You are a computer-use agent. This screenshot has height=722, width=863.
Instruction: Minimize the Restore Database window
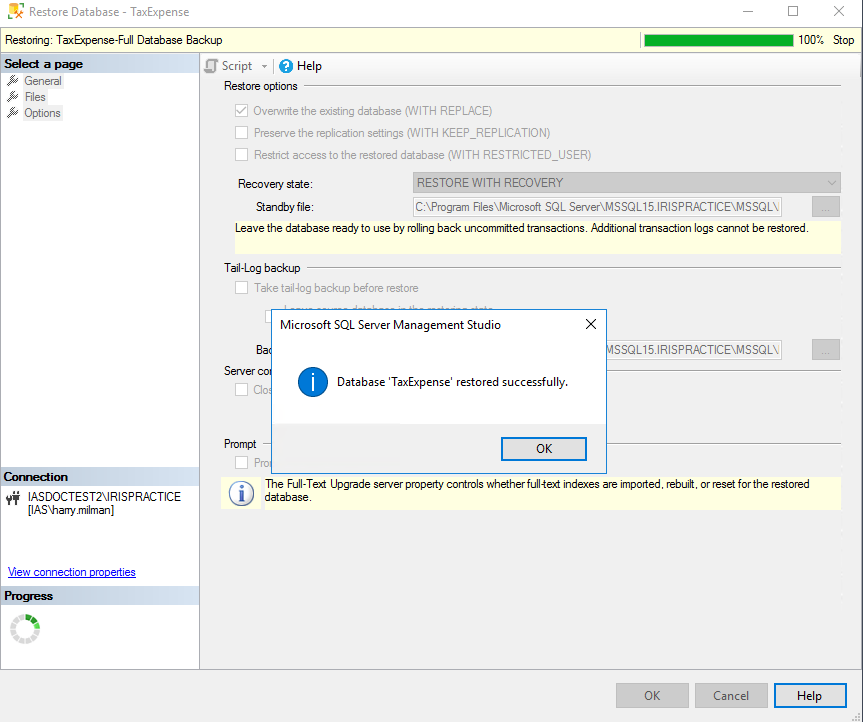(x=747, y=11)
